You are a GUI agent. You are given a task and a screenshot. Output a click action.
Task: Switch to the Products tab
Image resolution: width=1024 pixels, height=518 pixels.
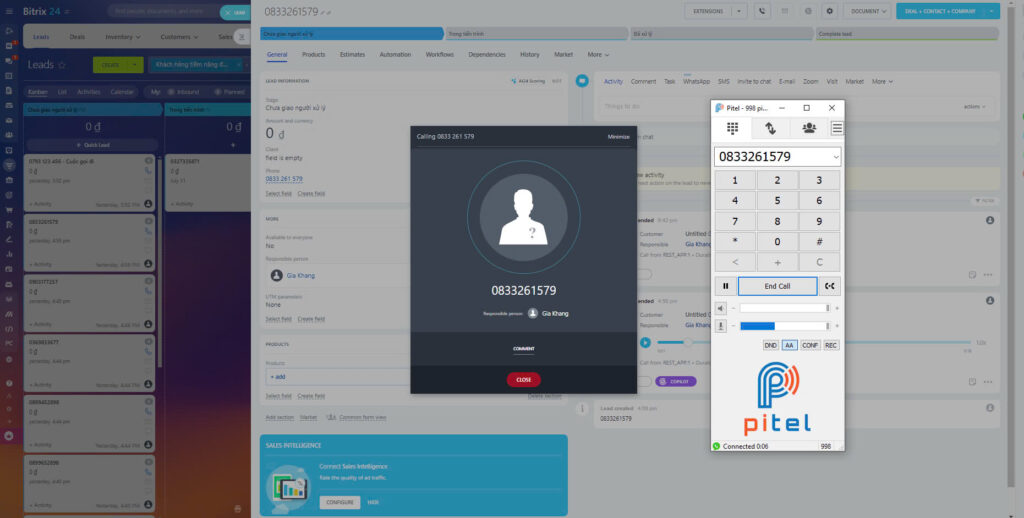313,54
